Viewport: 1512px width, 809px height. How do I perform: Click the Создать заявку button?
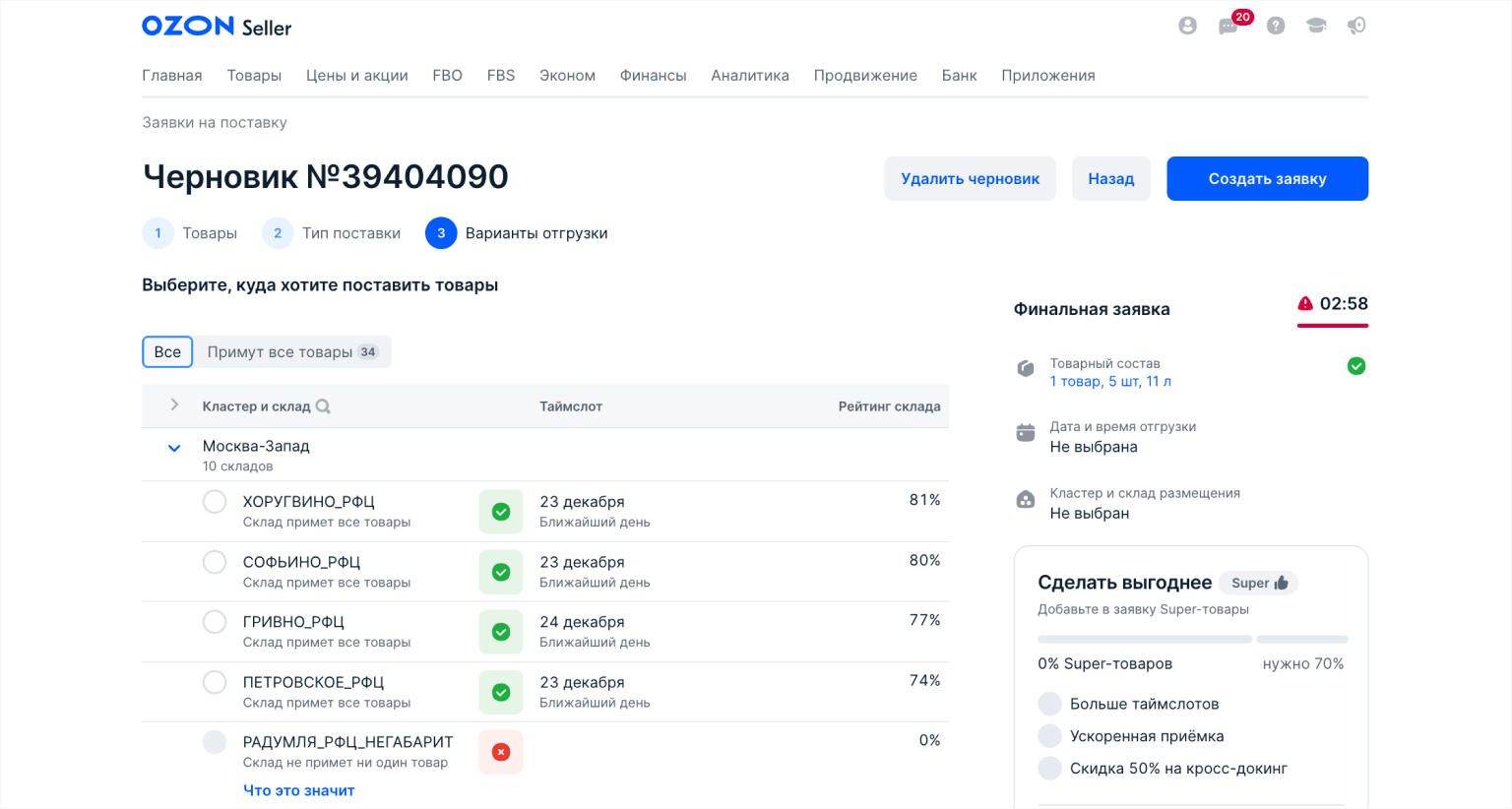pos(1268,179)
